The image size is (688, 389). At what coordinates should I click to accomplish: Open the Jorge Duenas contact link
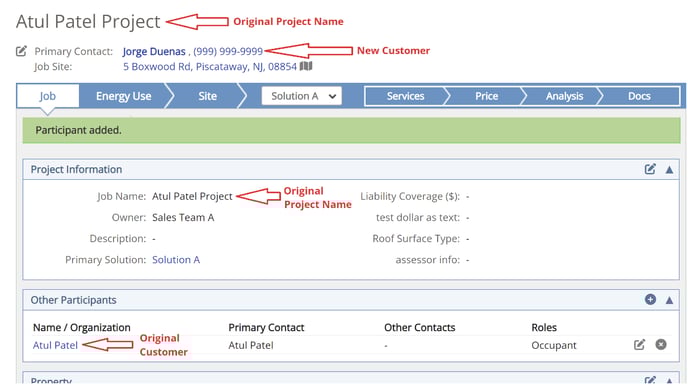point(154,51)
